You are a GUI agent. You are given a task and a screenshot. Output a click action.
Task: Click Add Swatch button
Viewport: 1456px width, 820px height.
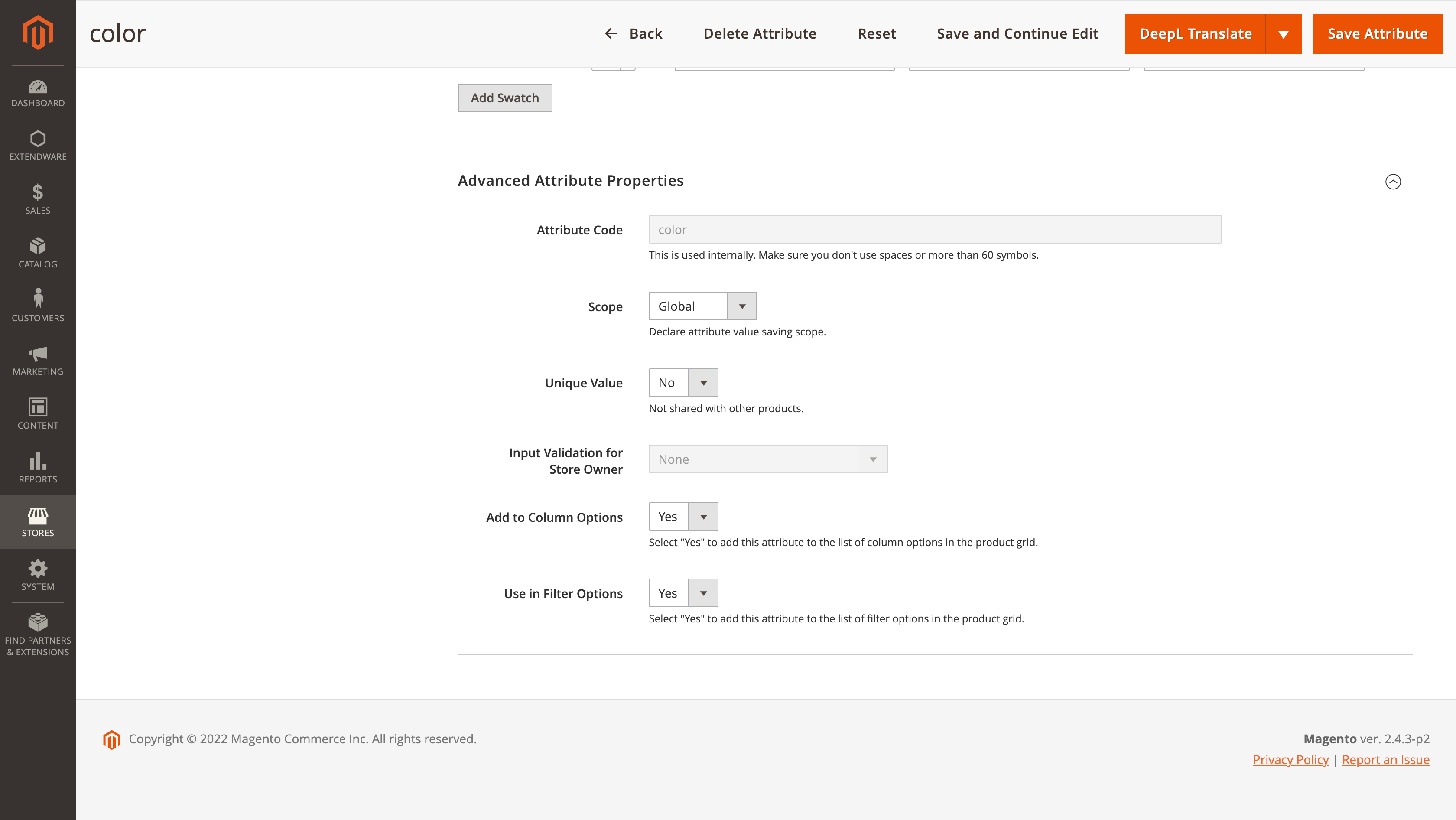click(x=505, y=97)
